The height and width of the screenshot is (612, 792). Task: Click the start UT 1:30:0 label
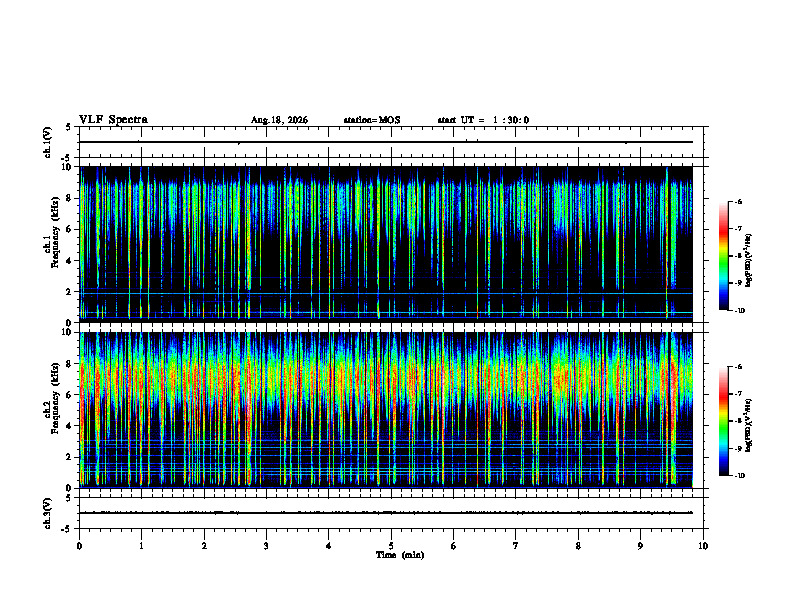(x=483, y=120)
